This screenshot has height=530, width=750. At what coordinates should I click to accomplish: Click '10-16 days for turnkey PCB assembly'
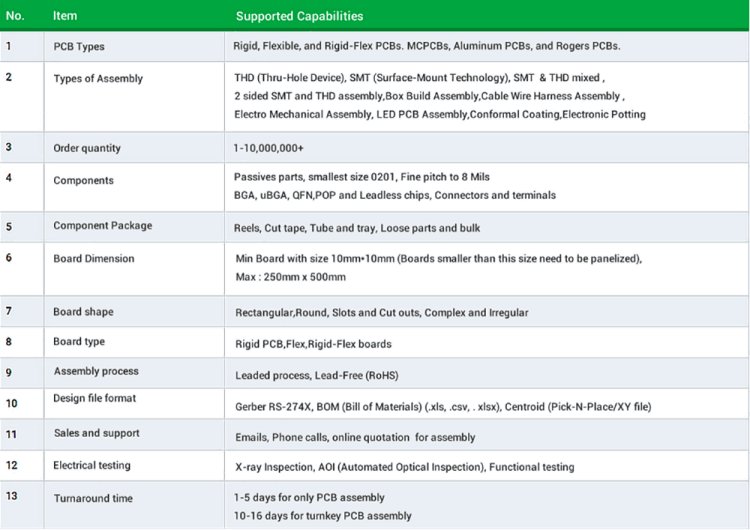tap(322, 516)
